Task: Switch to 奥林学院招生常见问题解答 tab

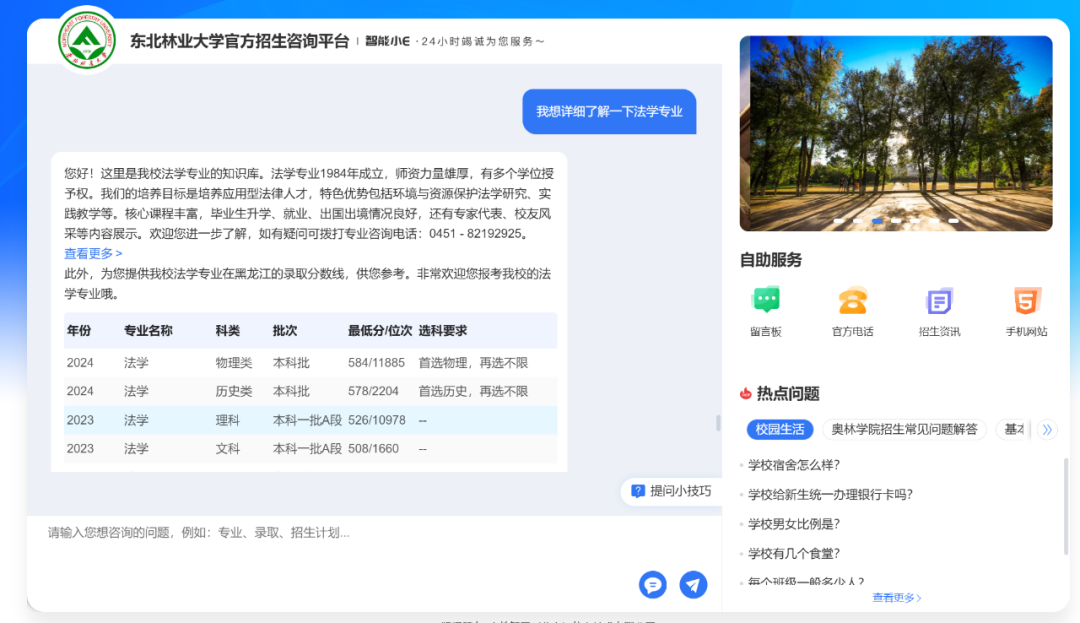Action: point(904,429)
